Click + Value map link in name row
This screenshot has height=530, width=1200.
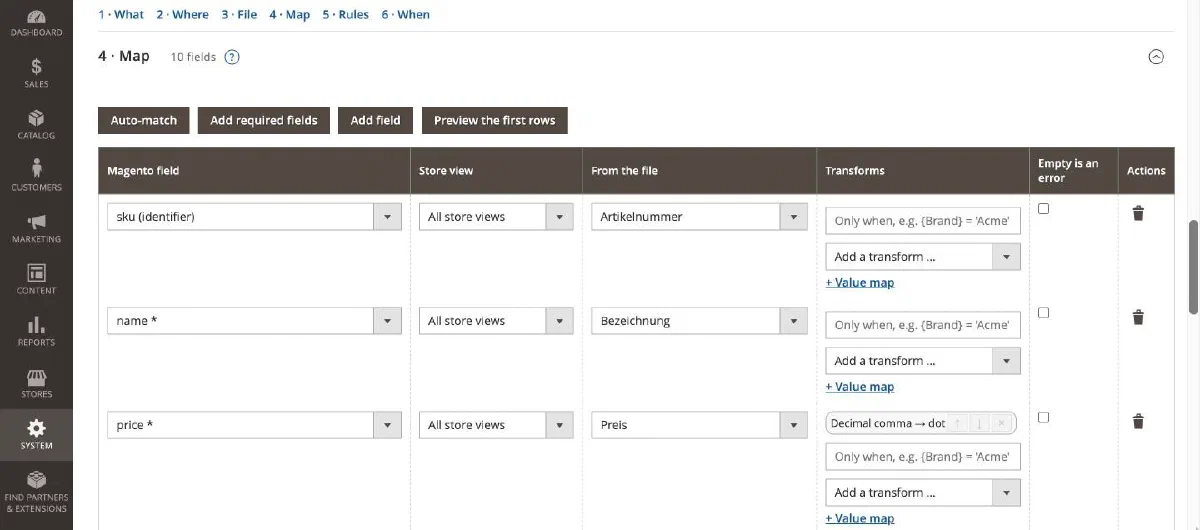click(x=860, y=387)
